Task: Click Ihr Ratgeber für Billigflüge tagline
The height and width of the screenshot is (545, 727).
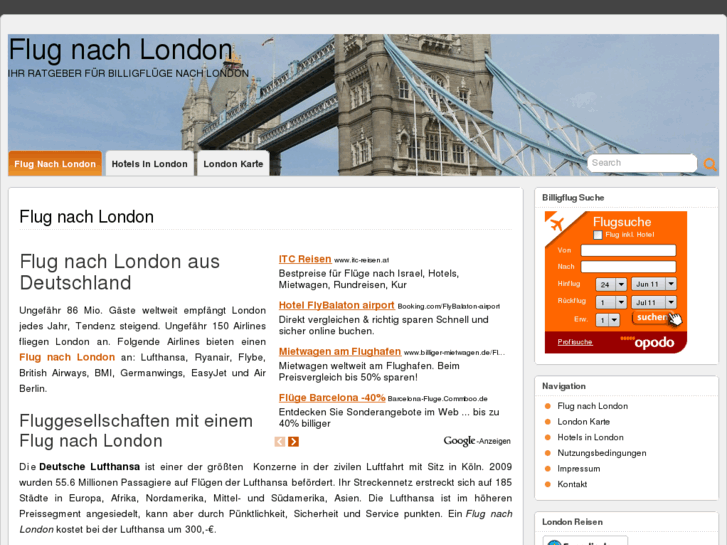Action: 128,73
